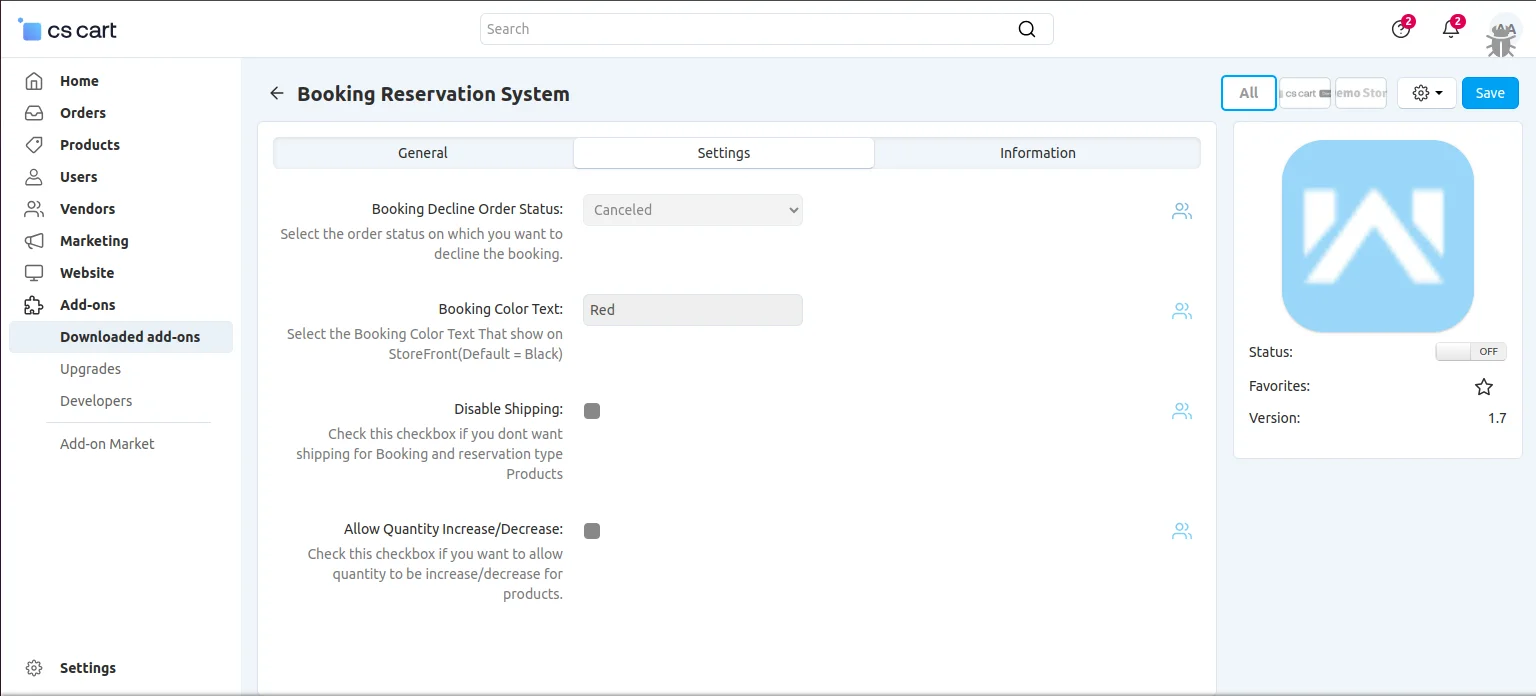Click the search magnifier icon
Viewport: 1536px width, 696px height.
1026,29
